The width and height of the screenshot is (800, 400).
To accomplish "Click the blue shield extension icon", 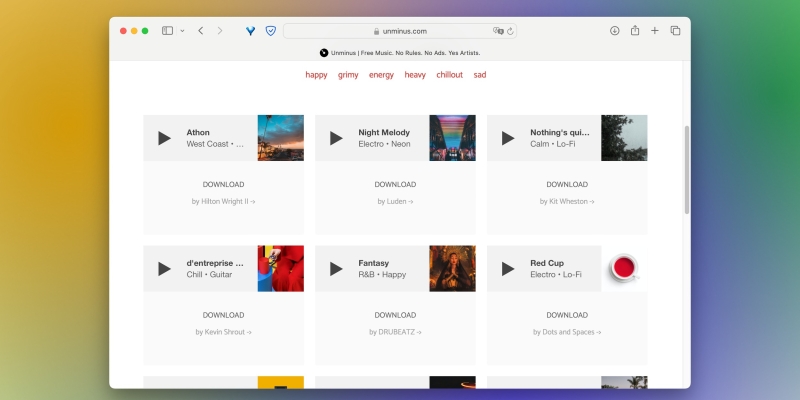I will pos(270,31).
